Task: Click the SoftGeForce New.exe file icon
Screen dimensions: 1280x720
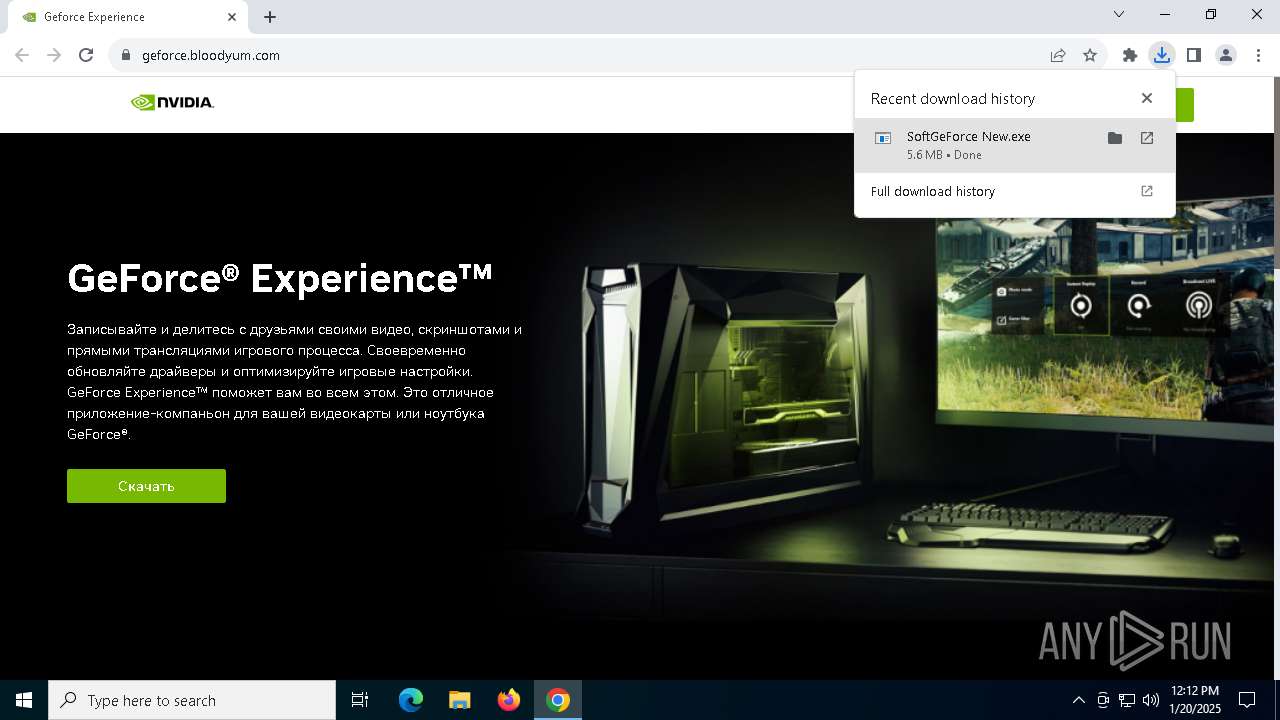Action: pyautogui.click(x=883, y=139)
